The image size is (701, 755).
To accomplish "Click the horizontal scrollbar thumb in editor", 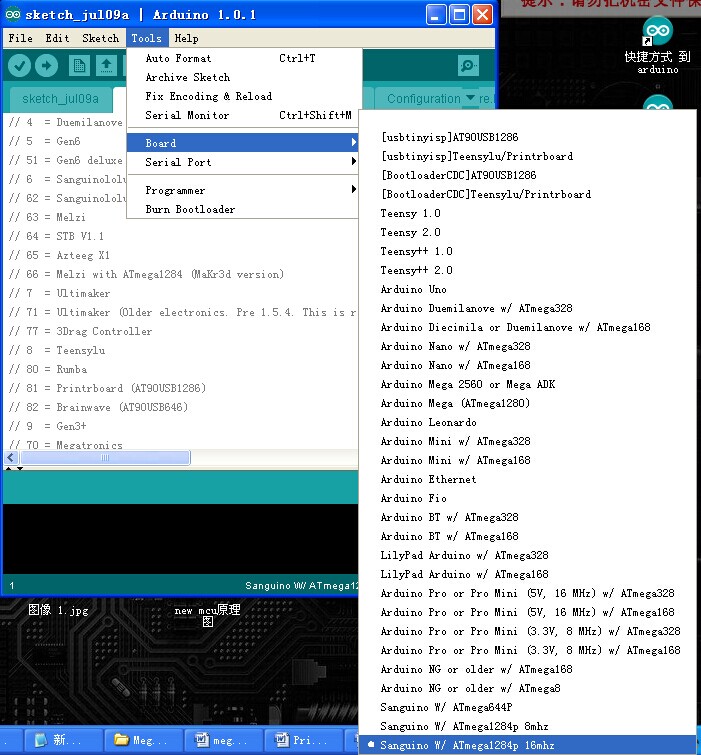I will point(105,457).
